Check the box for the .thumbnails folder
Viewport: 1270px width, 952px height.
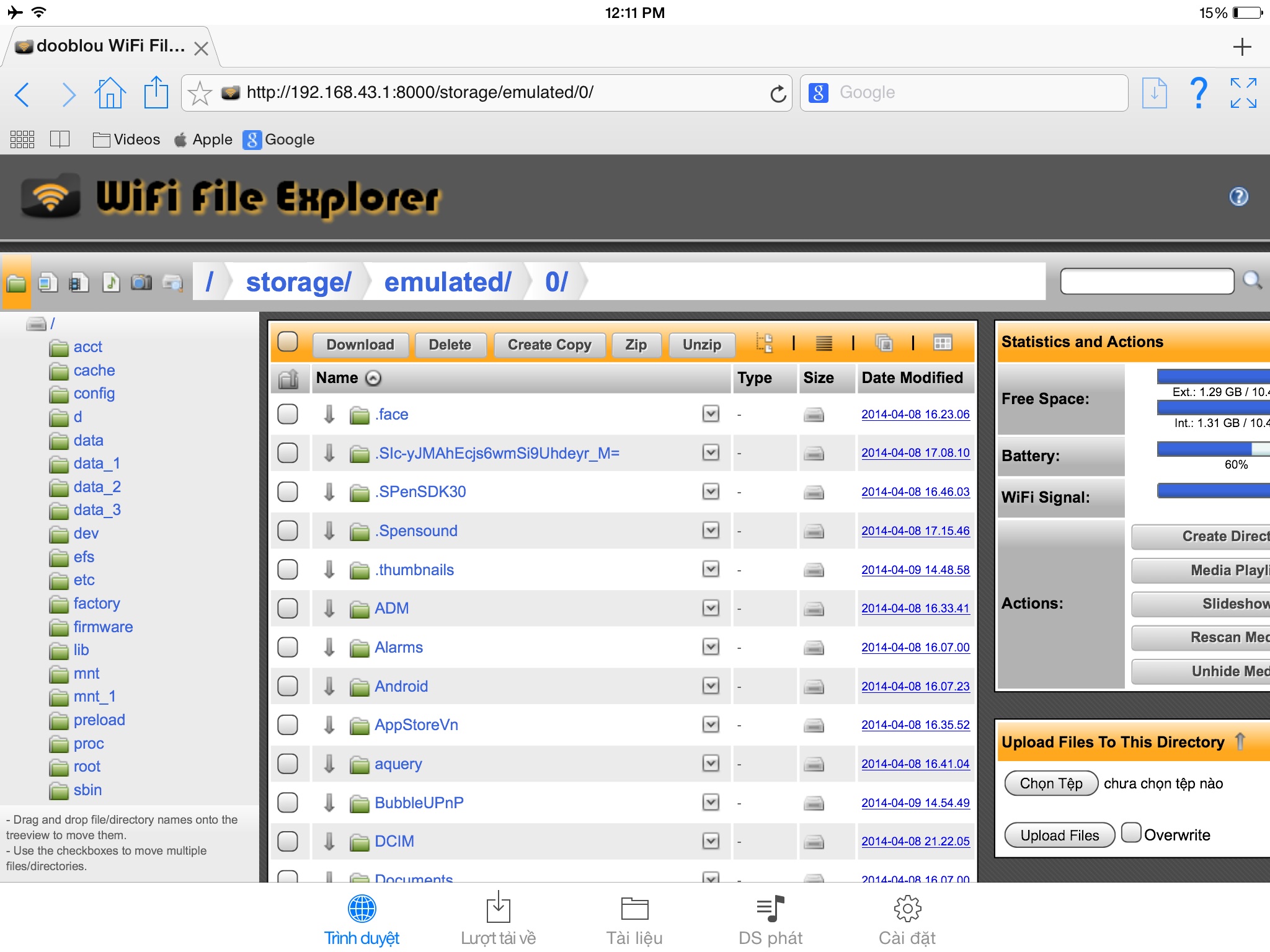coord(288,570)
